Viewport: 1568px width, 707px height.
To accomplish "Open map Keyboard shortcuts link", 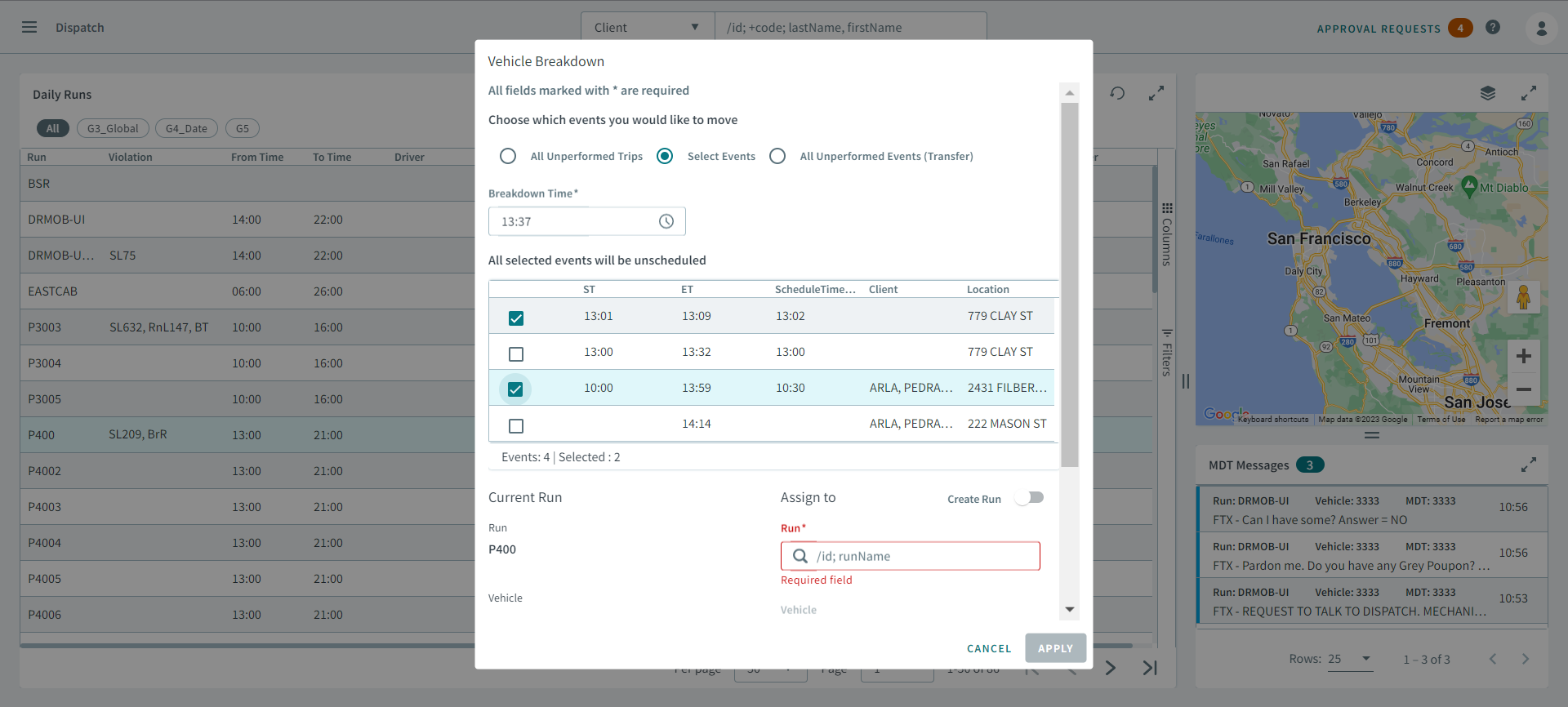I will [x=1273, y=420].
